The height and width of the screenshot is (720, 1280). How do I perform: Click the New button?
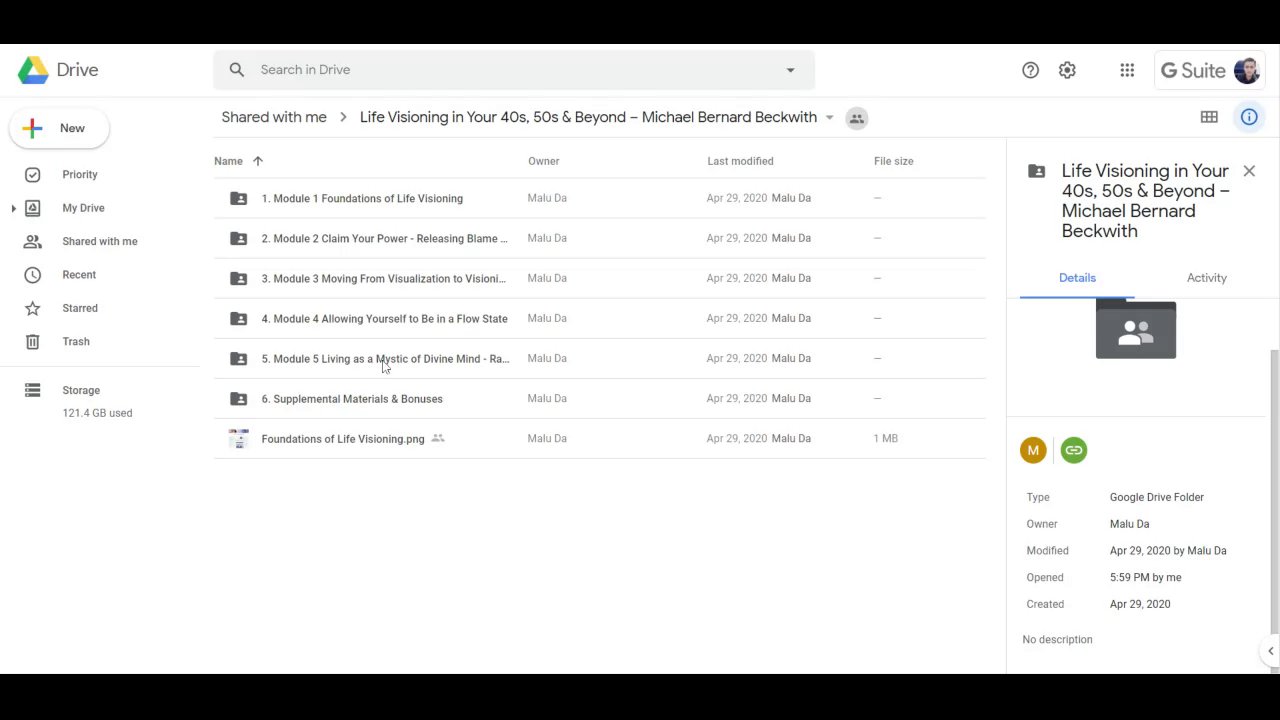pos(59,128)
